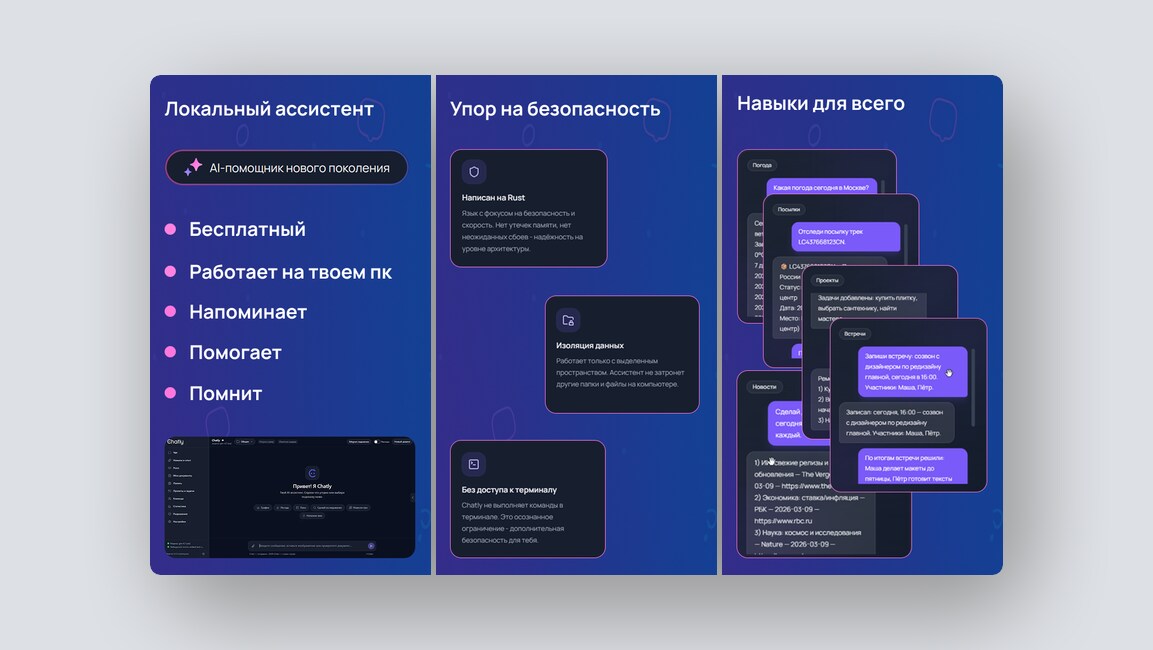Select the Проекты tag on the projects card
The width and height of the screenshot is (1153, 650).
pyautogui.click(x=827, y=280)
